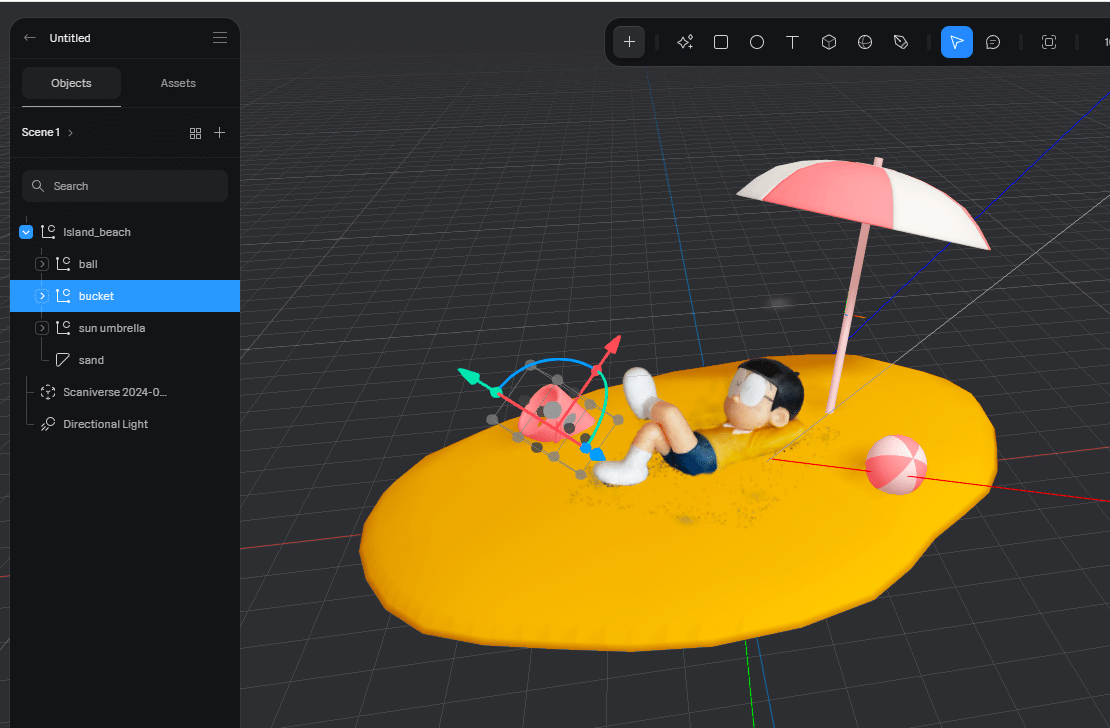Image resolution: width=1110 pixels, height=728 pixels.
Task: Click the back arrow next to Untitled
Action: click(x=30, y=38)
